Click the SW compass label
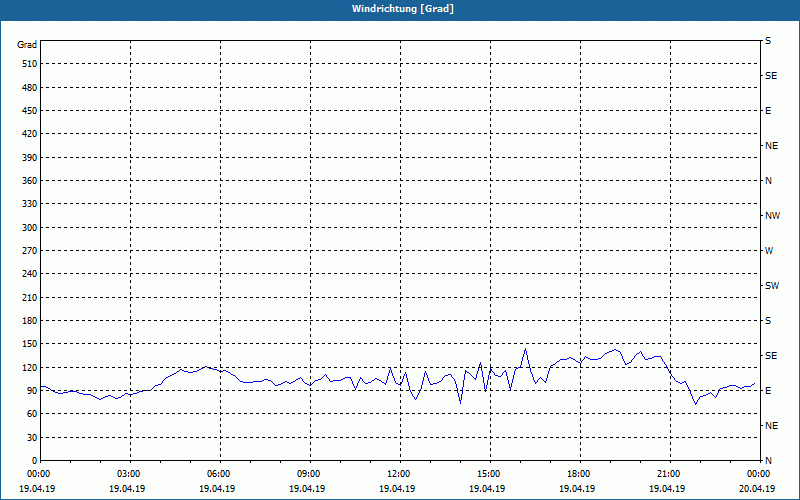The height and width of the screenshot is (500, 800). [772, 286]
